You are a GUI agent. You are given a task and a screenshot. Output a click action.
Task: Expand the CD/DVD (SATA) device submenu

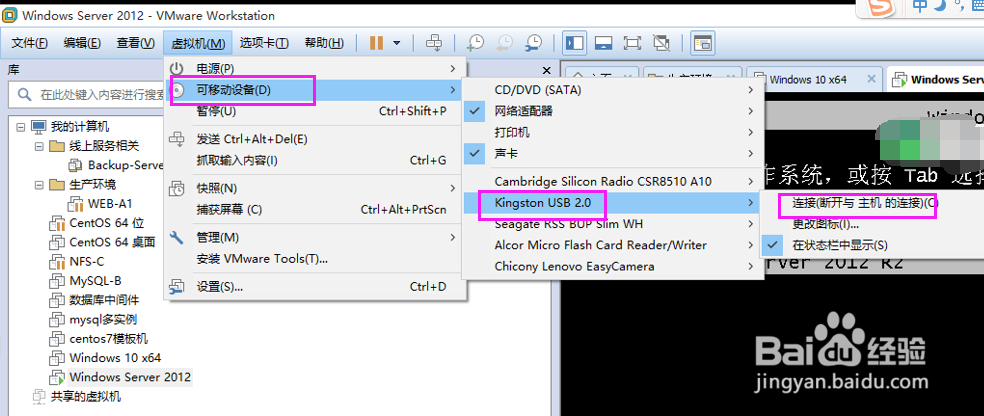(x=612, y=90)
